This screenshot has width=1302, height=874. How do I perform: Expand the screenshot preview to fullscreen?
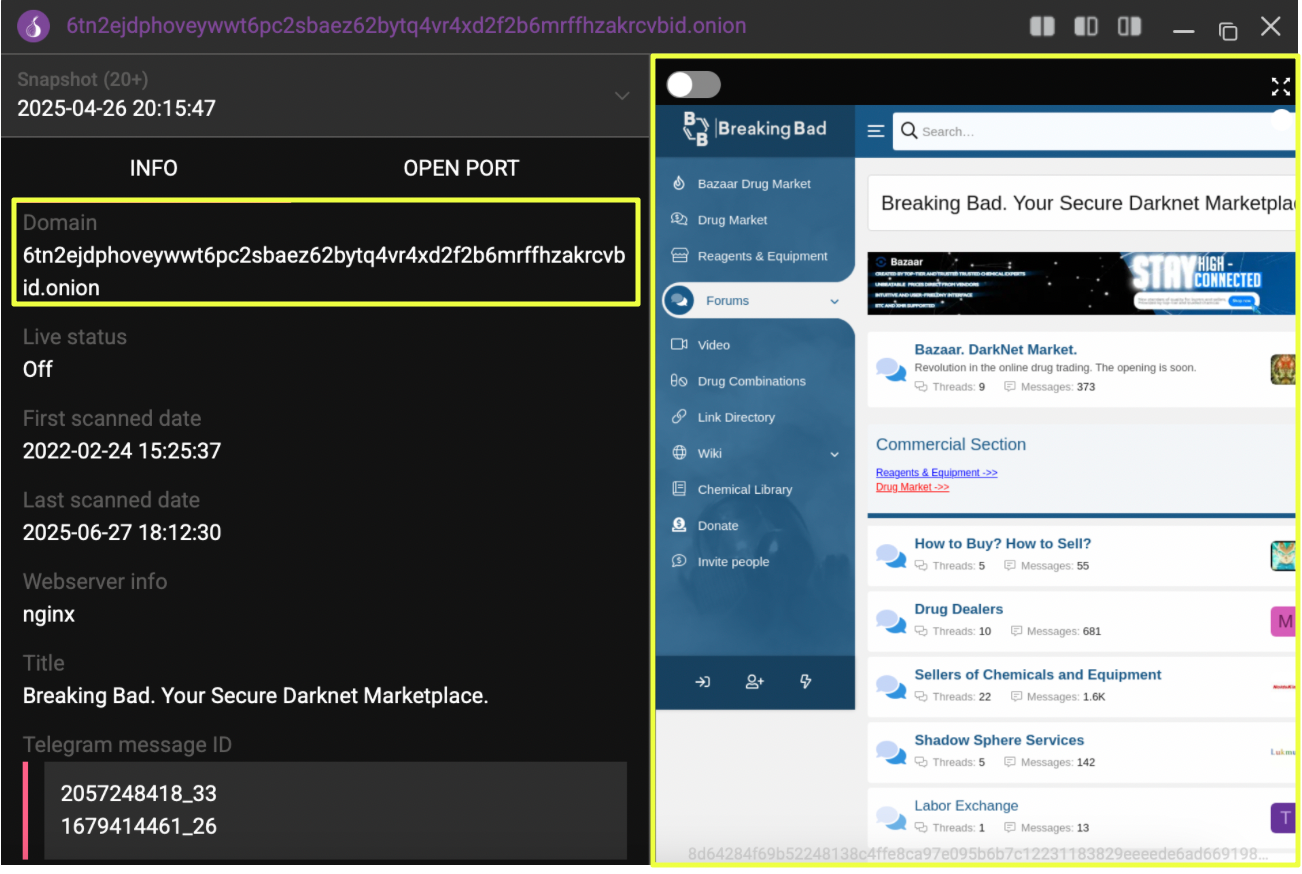coord(1280,86)
